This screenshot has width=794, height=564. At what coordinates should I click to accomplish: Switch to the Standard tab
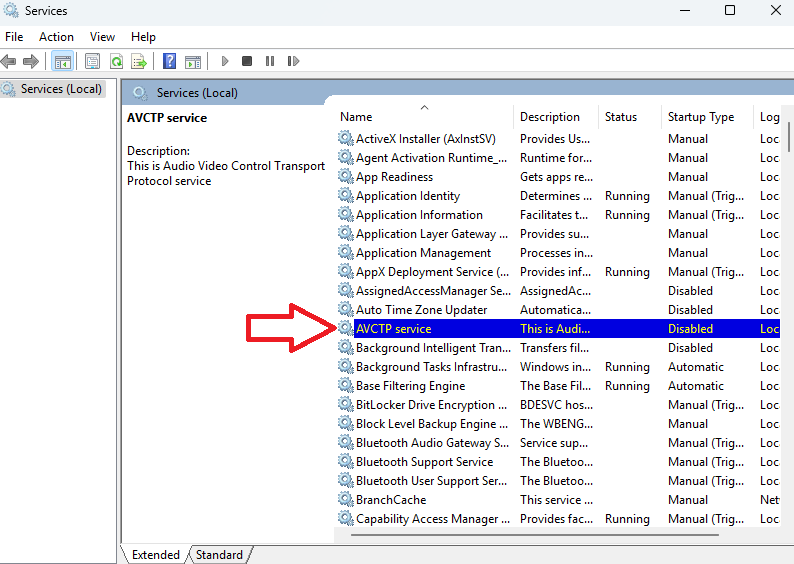219,555
